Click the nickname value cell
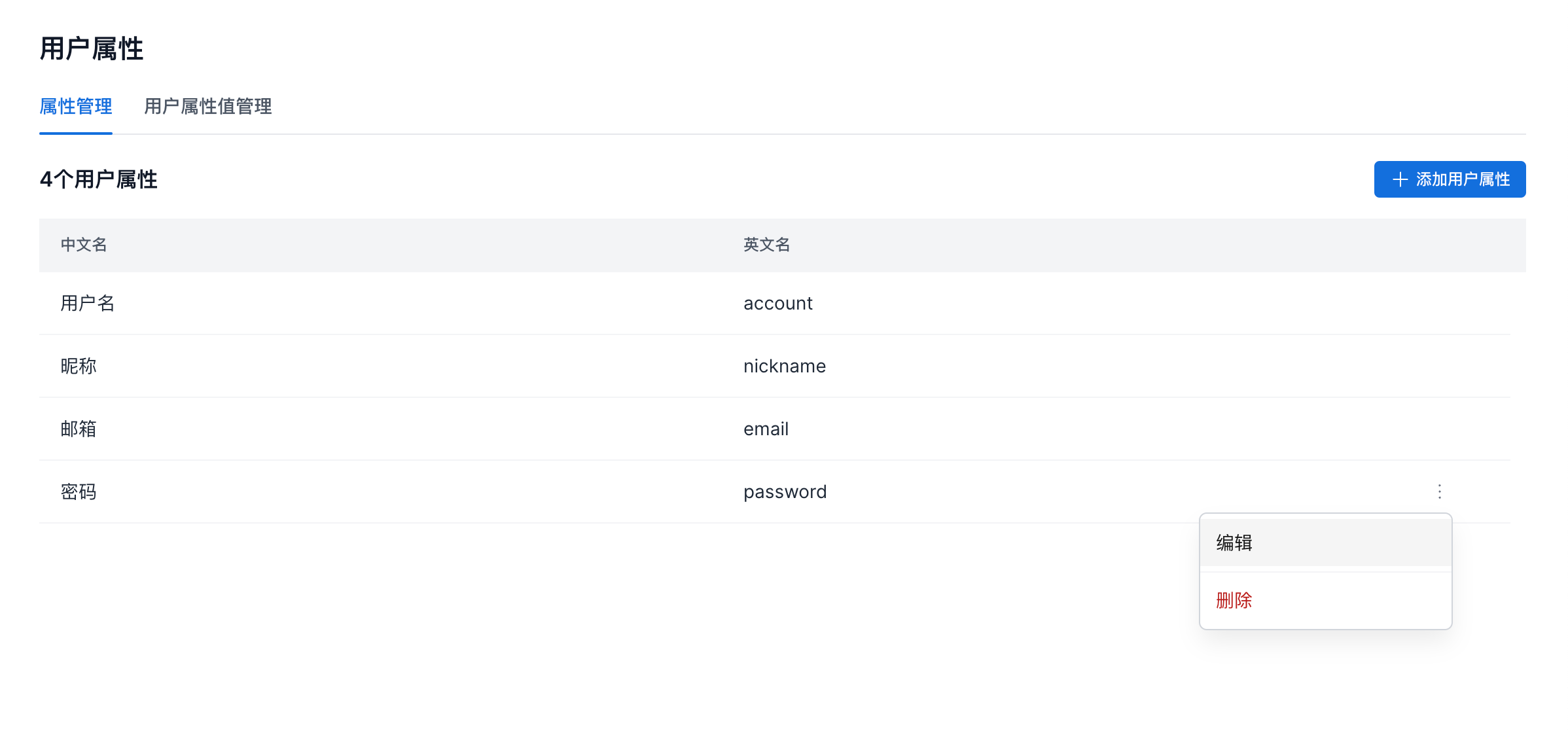The image size is (1568, 733). [784, 366]
